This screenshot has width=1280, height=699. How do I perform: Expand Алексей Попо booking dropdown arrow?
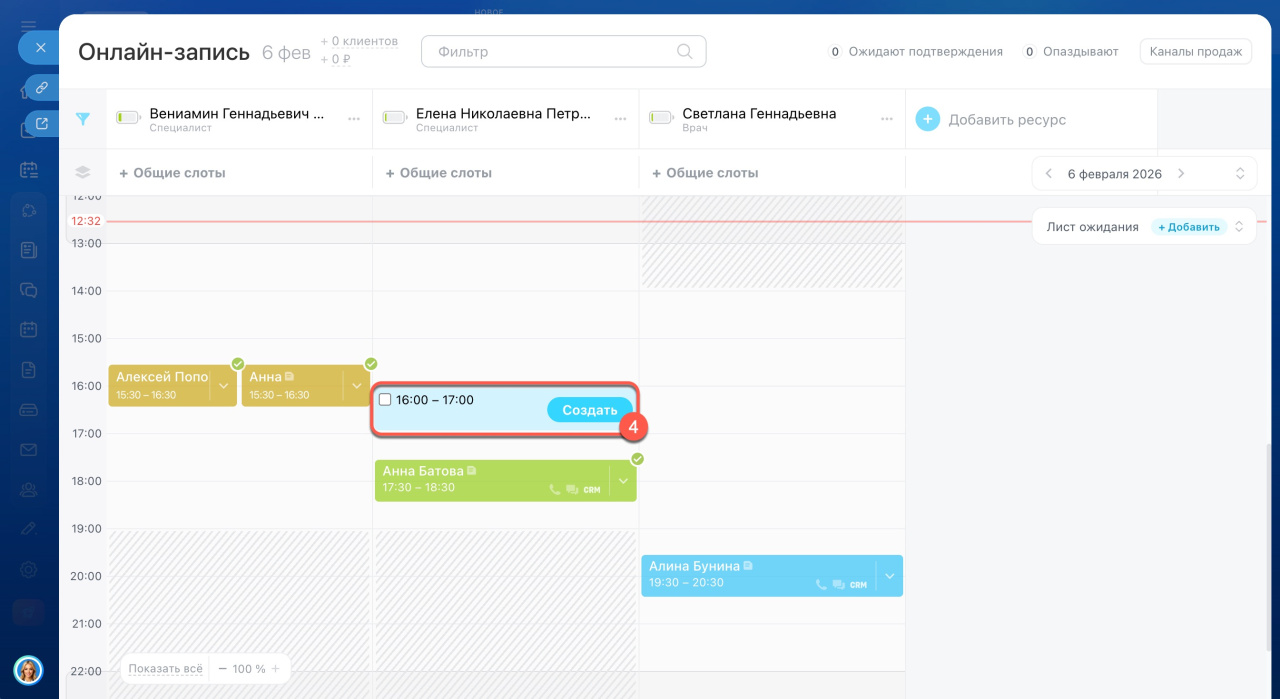point(224,386)
